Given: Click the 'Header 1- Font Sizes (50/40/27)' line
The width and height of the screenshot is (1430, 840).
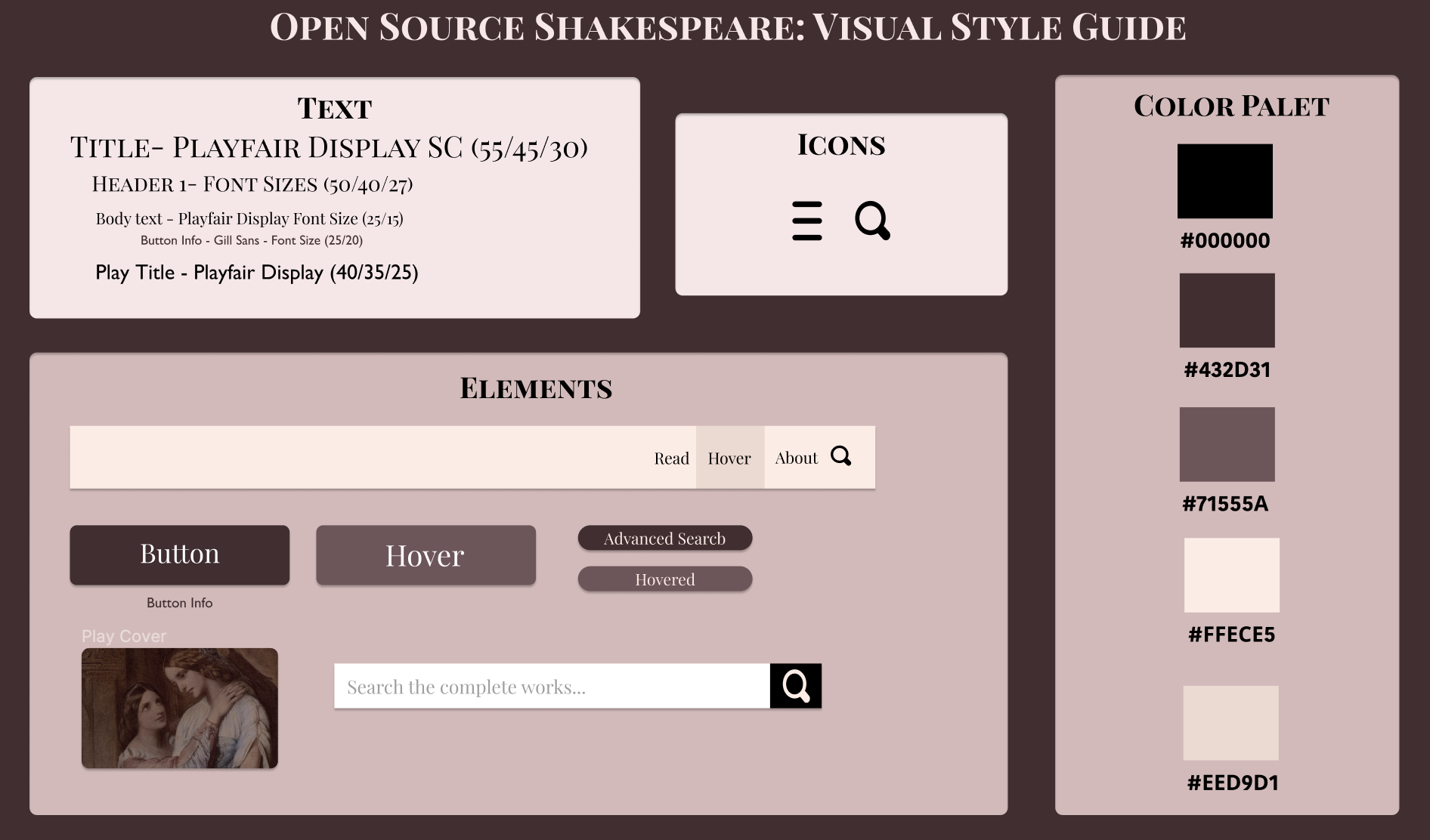Looking at the screenshot, I should click(252, 184).
